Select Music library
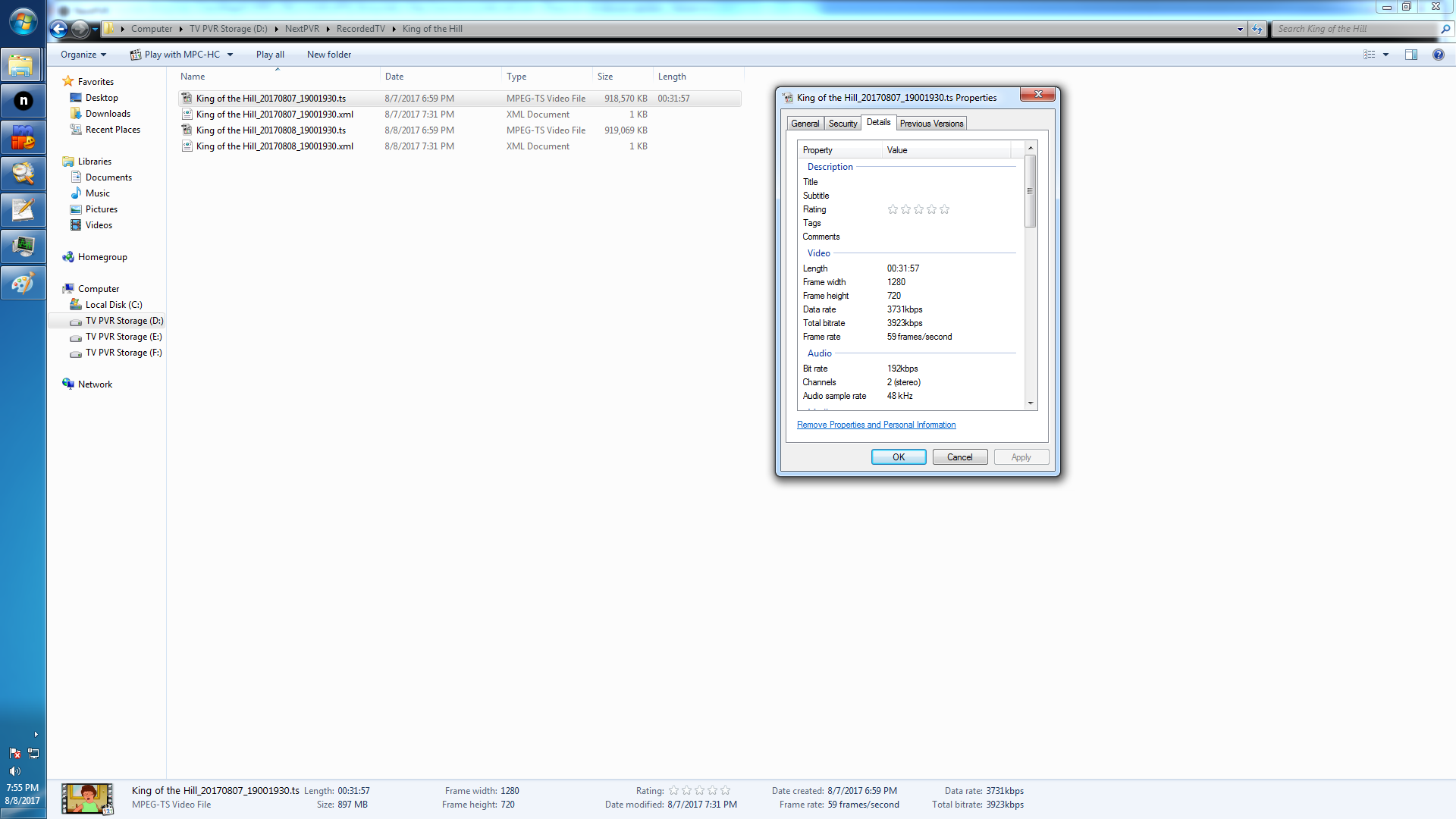 coord(97,193)
